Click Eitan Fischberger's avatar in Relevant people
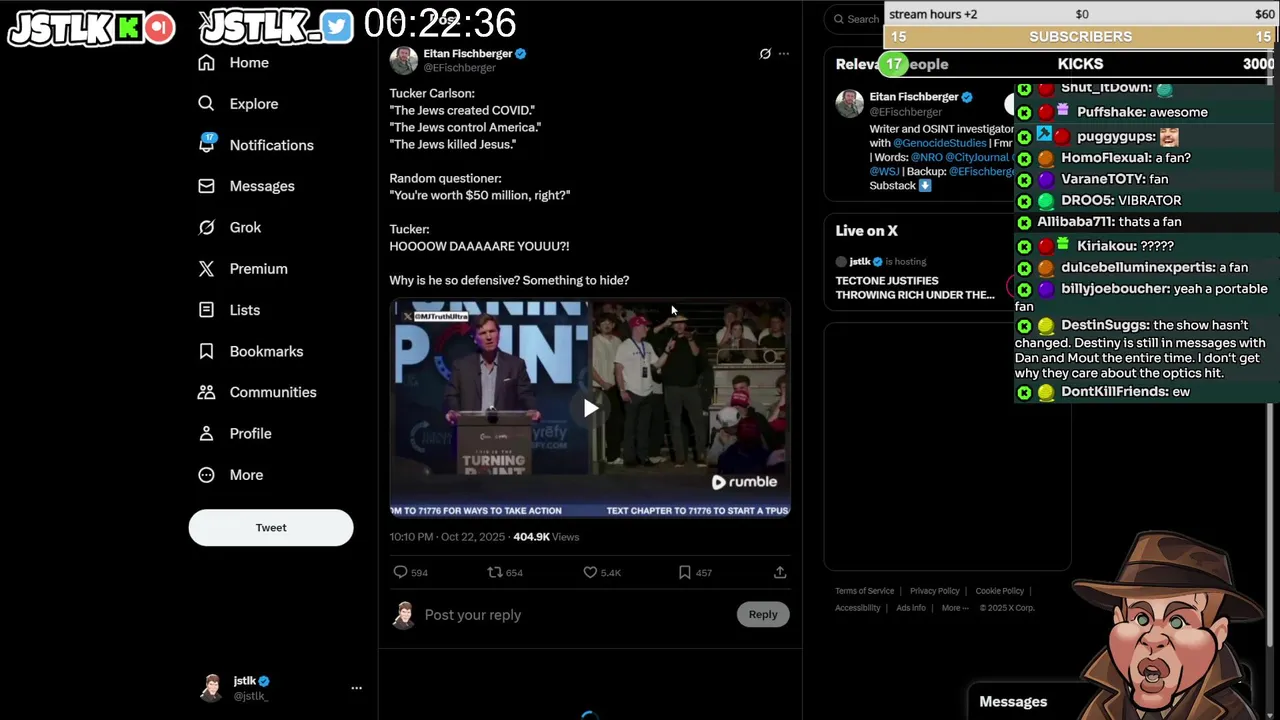The image size is (1280, 720). (x=849, y=104)
